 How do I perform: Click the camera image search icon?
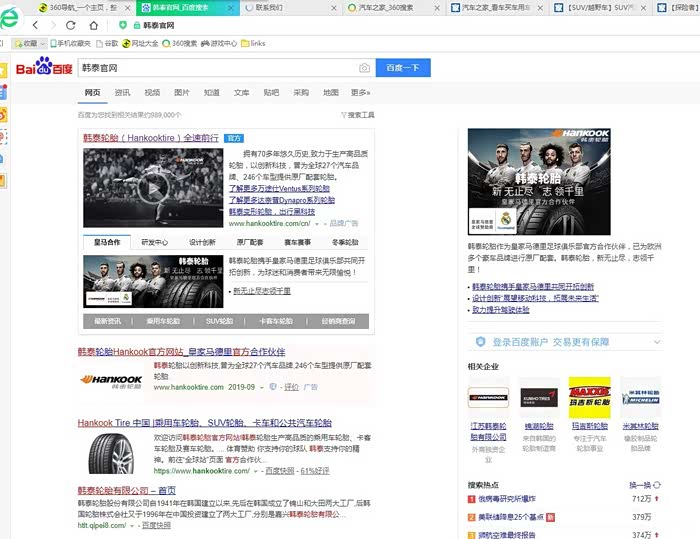[x=364, y=68]
